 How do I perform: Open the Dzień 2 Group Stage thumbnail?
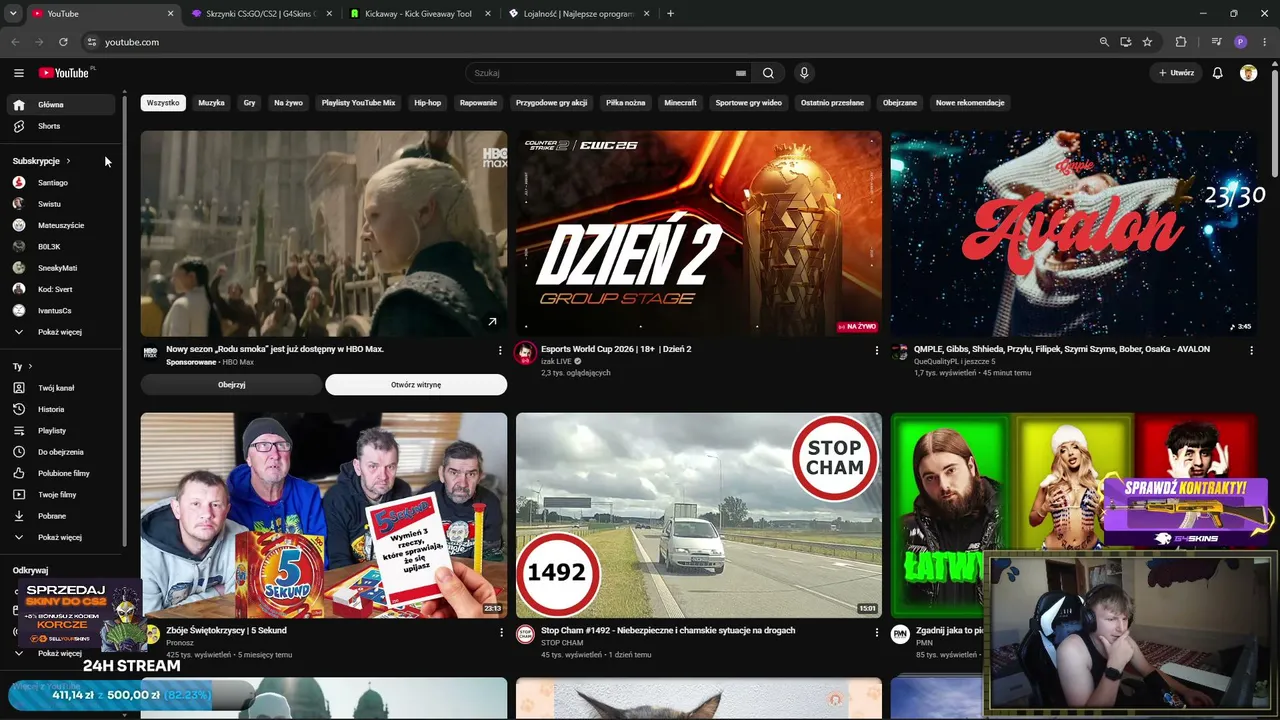pos(699,234)
